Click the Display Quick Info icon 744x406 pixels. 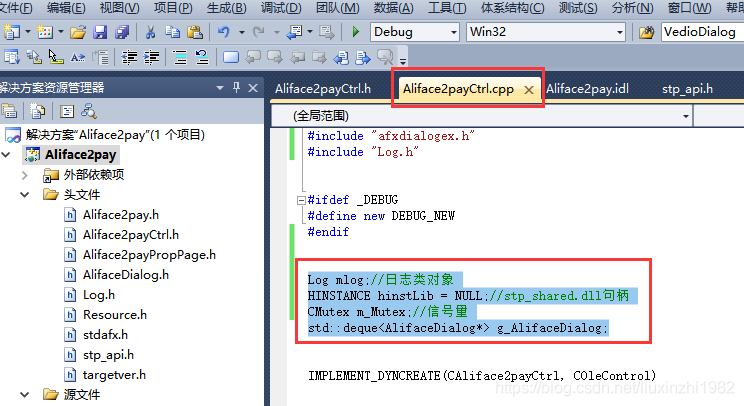(56, 58)
